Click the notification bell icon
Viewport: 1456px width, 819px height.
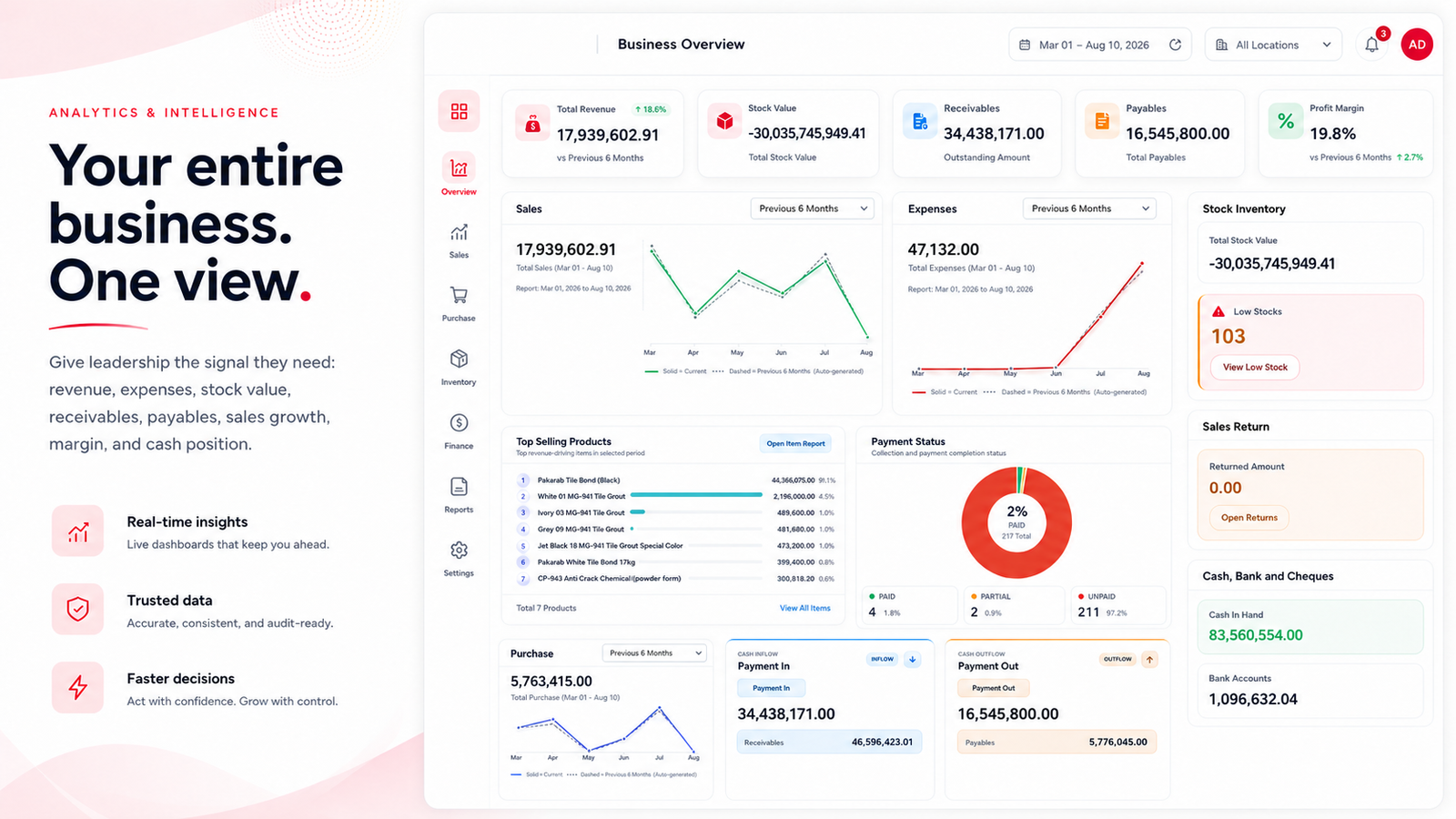[1372, 45]
